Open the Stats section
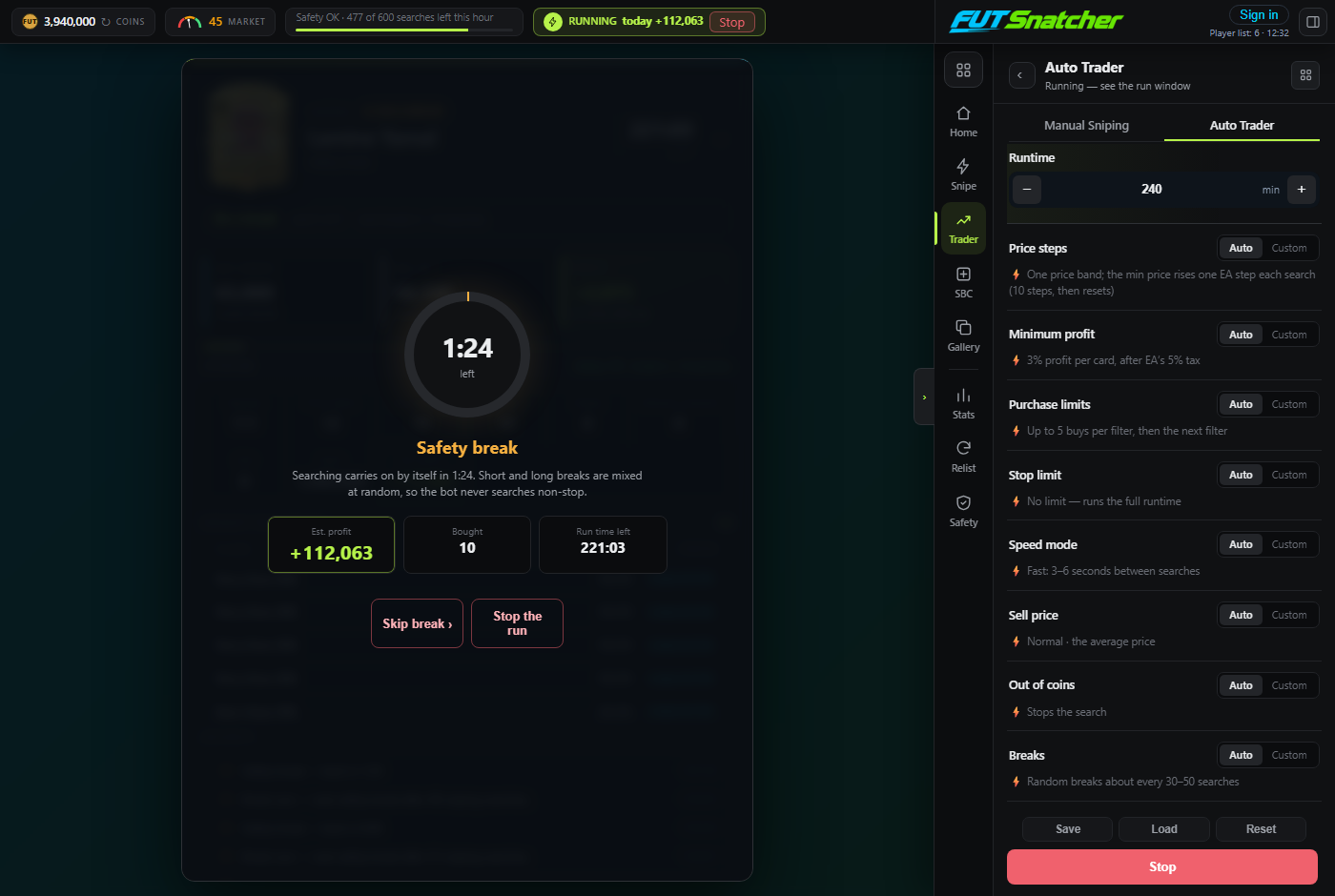 (x=963, y=403)
